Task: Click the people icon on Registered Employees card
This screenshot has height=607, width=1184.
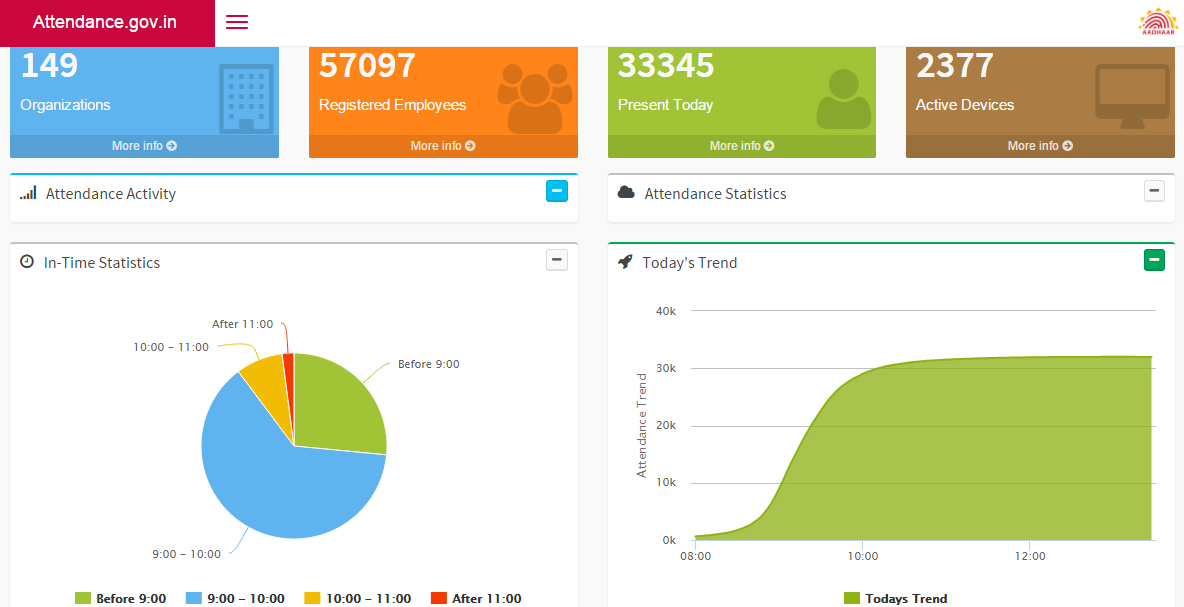Action: (537, 96)
